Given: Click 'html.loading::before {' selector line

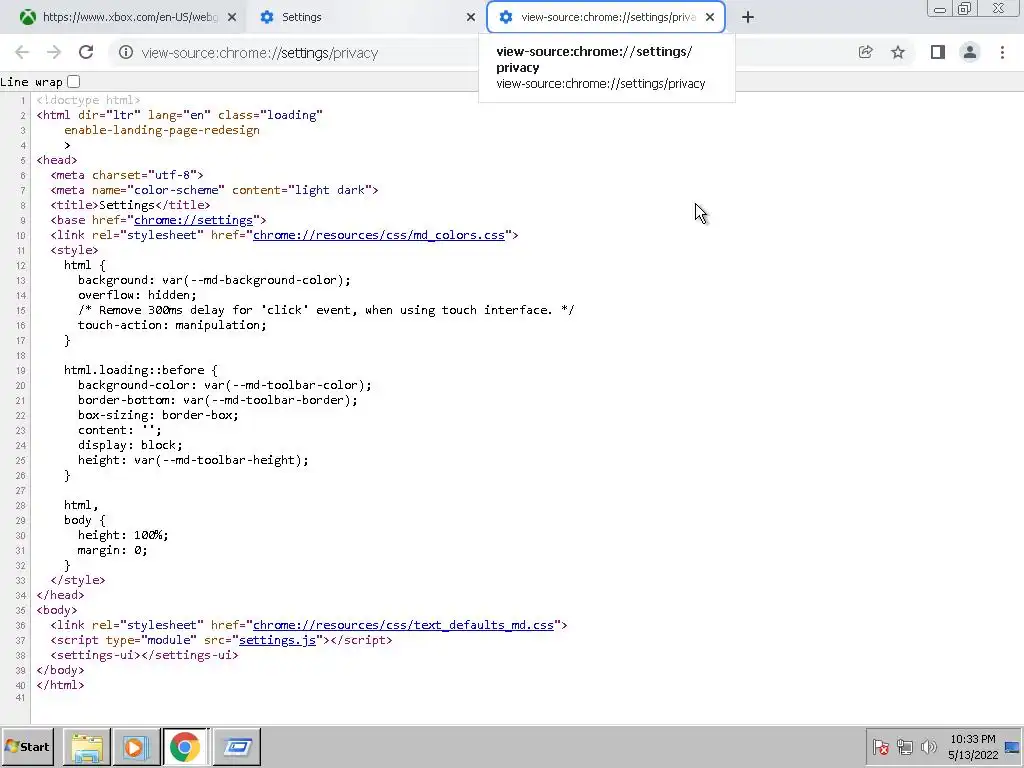Looking at the screenshot, I should [x=140, y=370].
